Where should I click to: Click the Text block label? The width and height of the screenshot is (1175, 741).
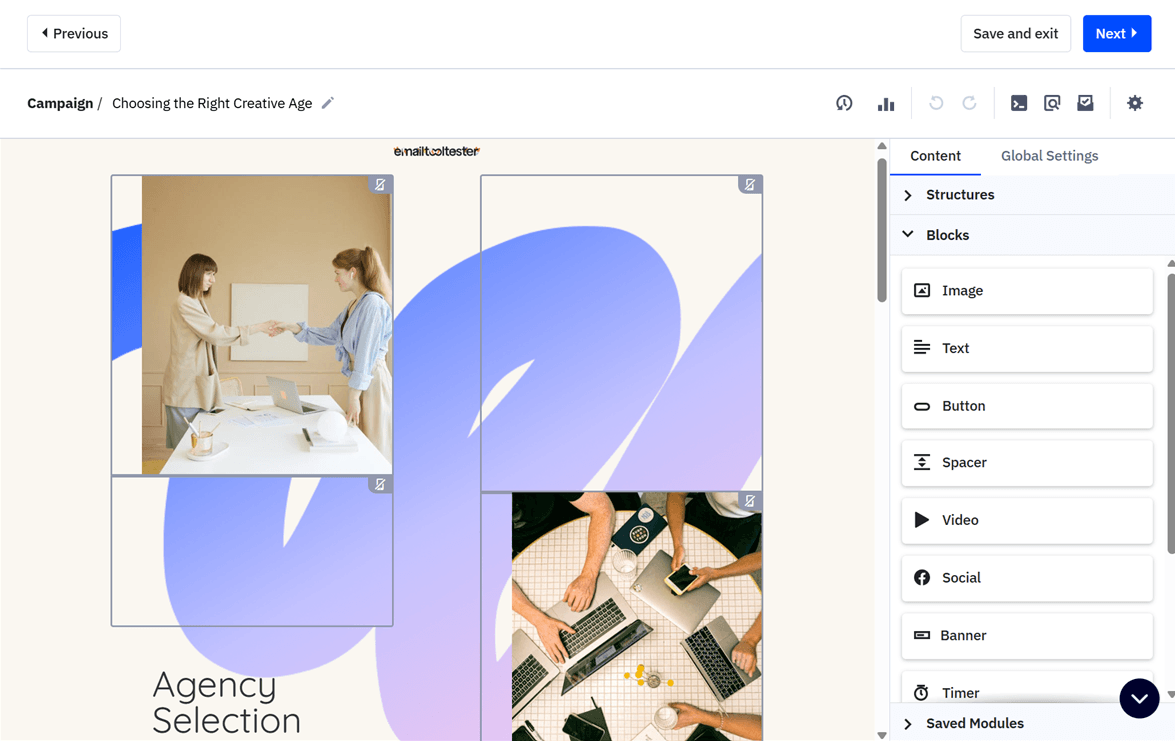coord(955,348)
